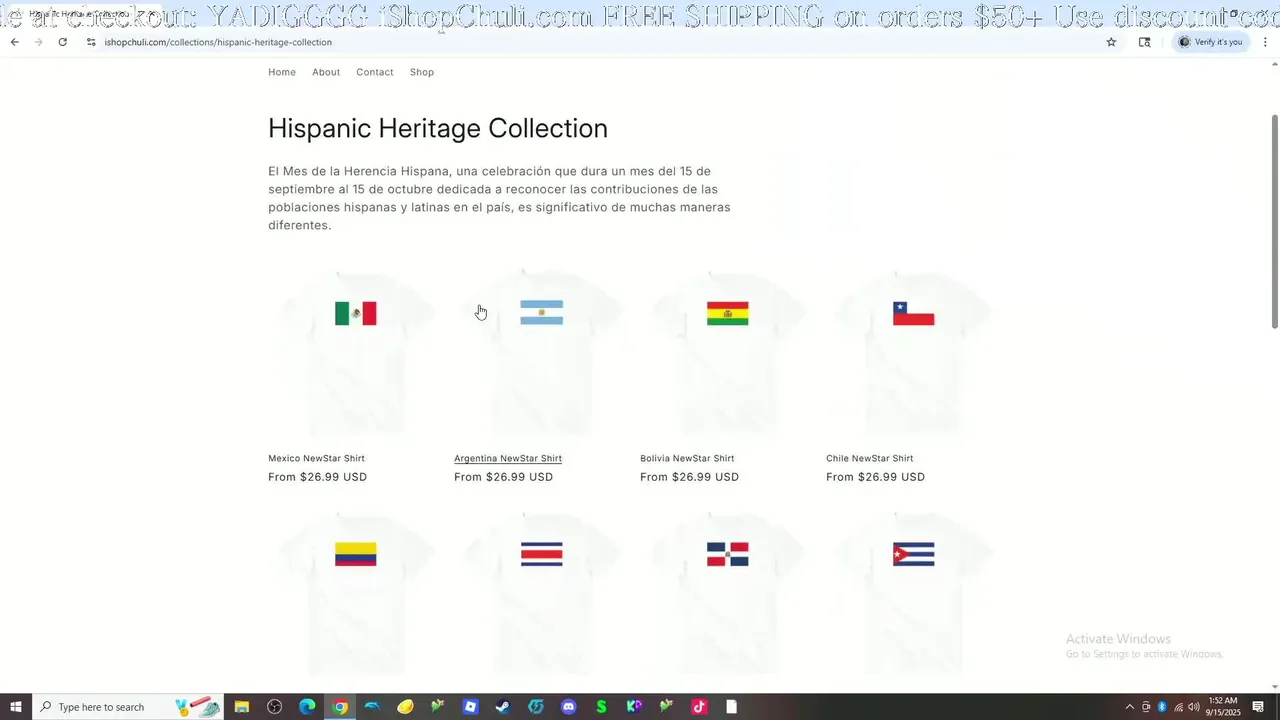The height and width of the screenshot is (720, 1280).
Task: Open the Contact menu item
Action: [x=375, y=72]
